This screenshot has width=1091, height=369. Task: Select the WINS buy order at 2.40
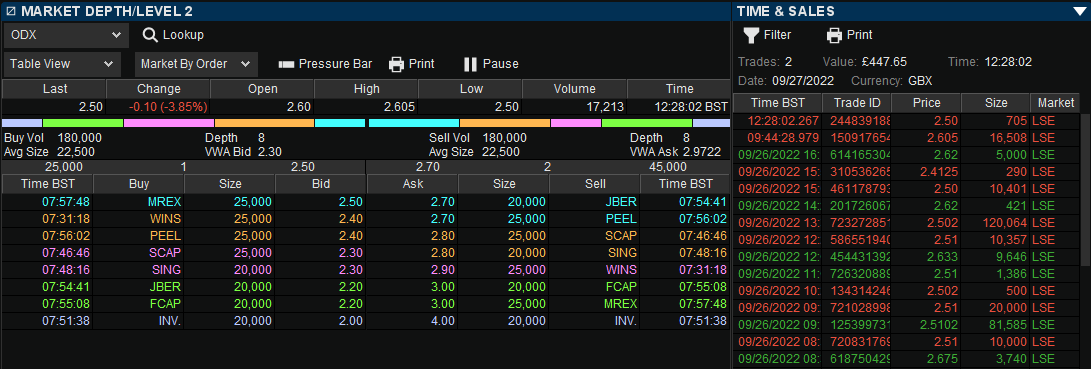183,219
